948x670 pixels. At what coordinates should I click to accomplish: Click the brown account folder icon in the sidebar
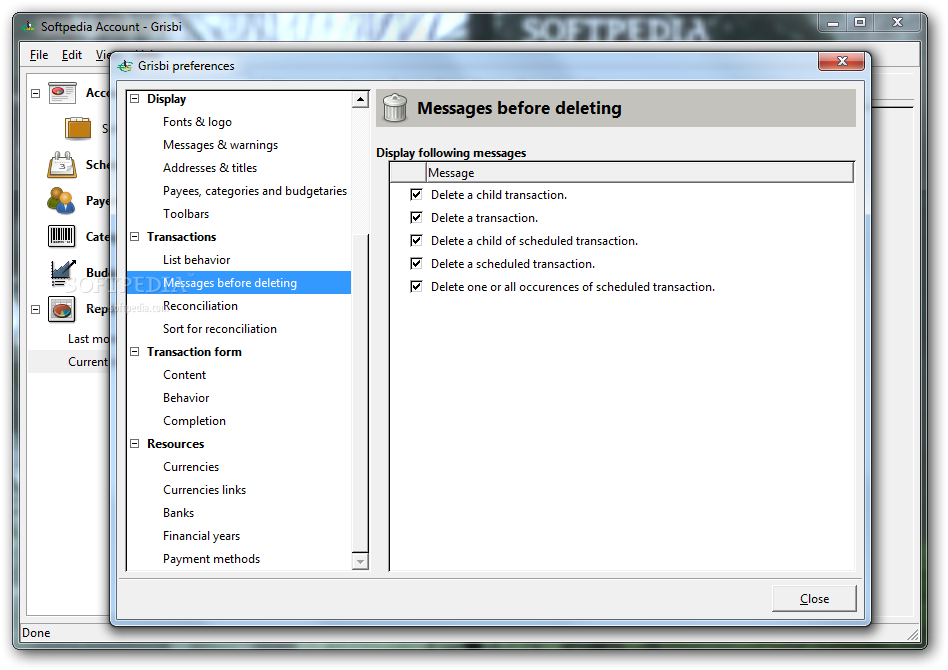pos(78,128)
